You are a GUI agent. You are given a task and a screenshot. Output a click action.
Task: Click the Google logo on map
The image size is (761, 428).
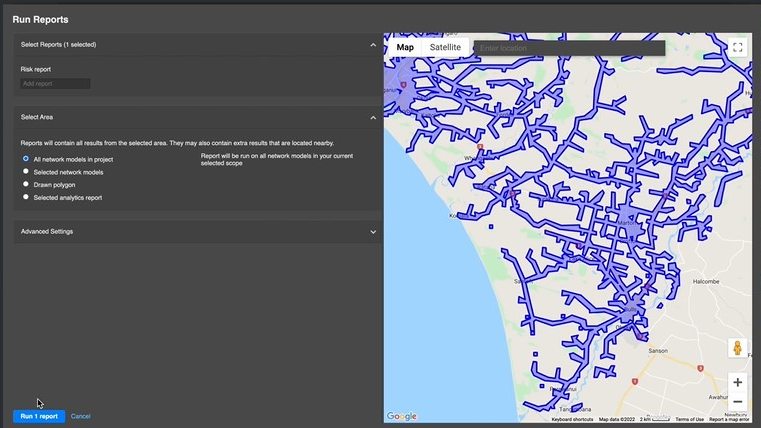coord(401,416)
